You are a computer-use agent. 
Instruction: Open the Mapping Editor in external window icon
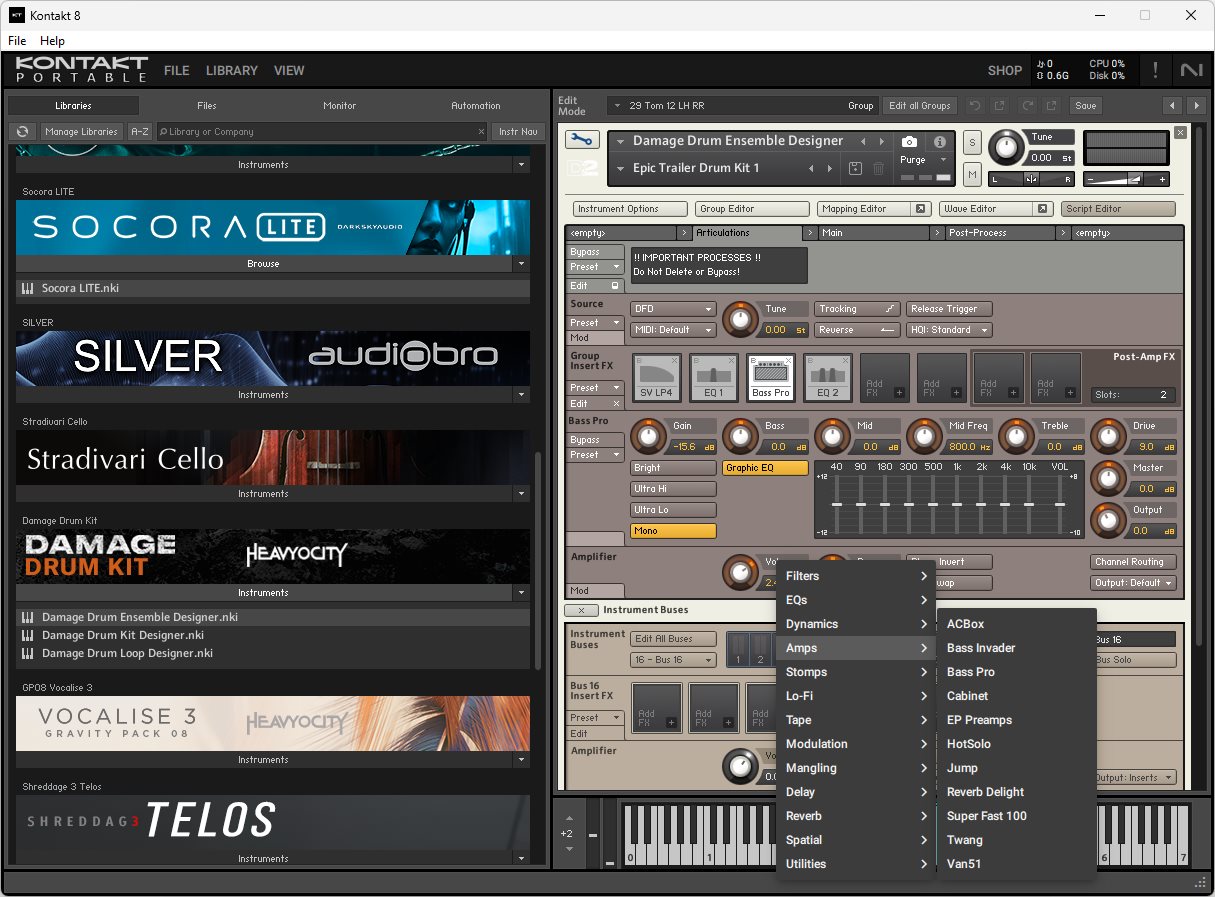[920, 209]
